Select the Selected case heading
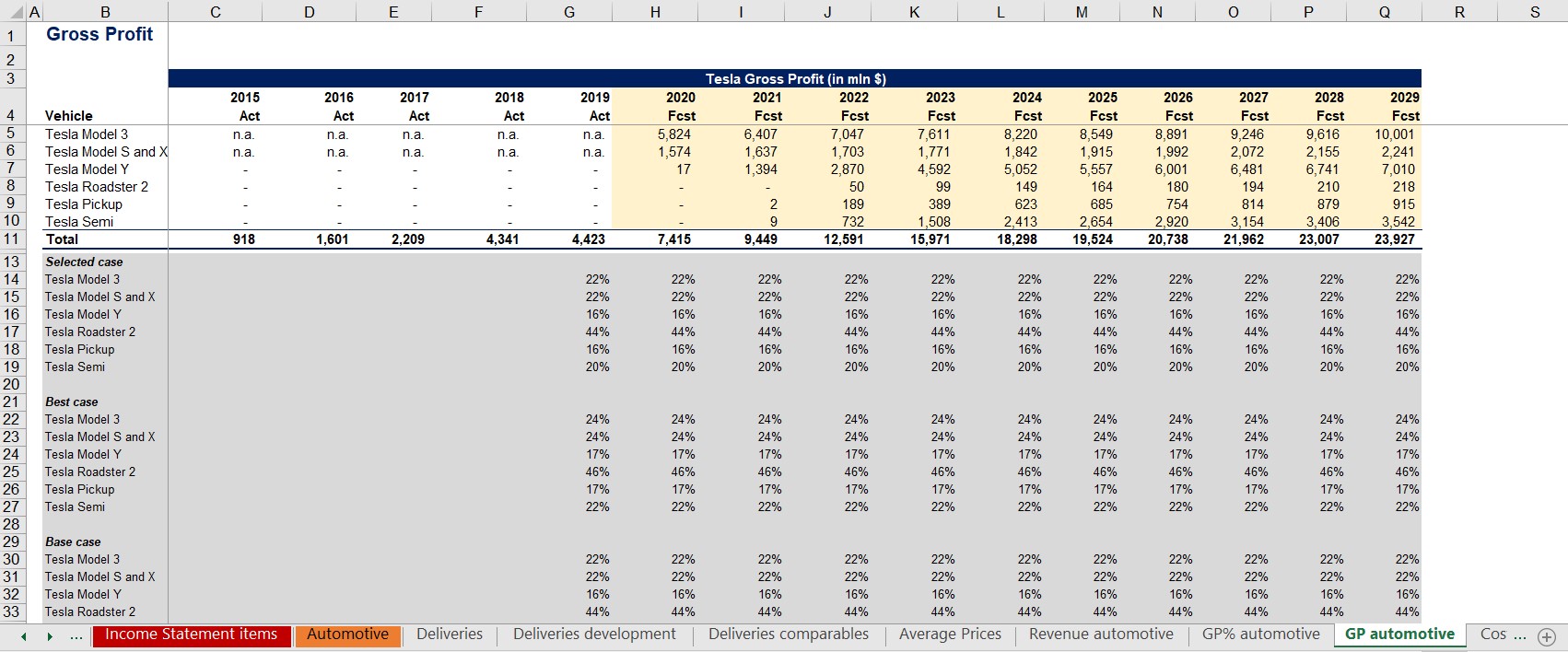The height and width of the screenshot is (652, 1568). click(x=84, y=262)
